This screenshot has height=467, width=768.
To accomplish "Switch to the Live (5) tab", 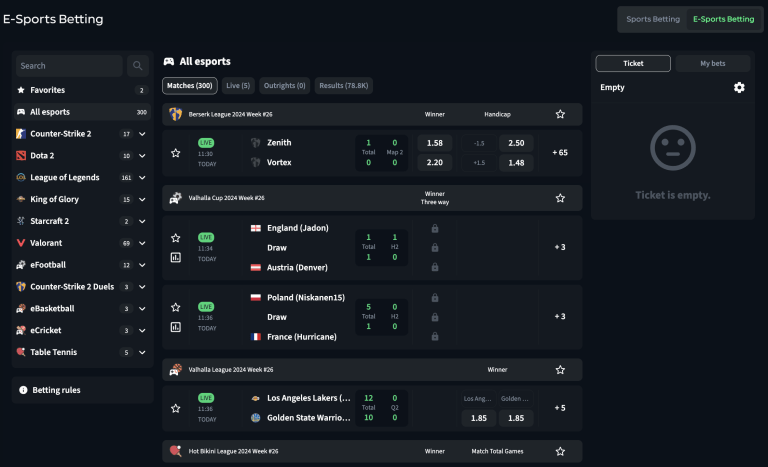I will click(238, 86).
